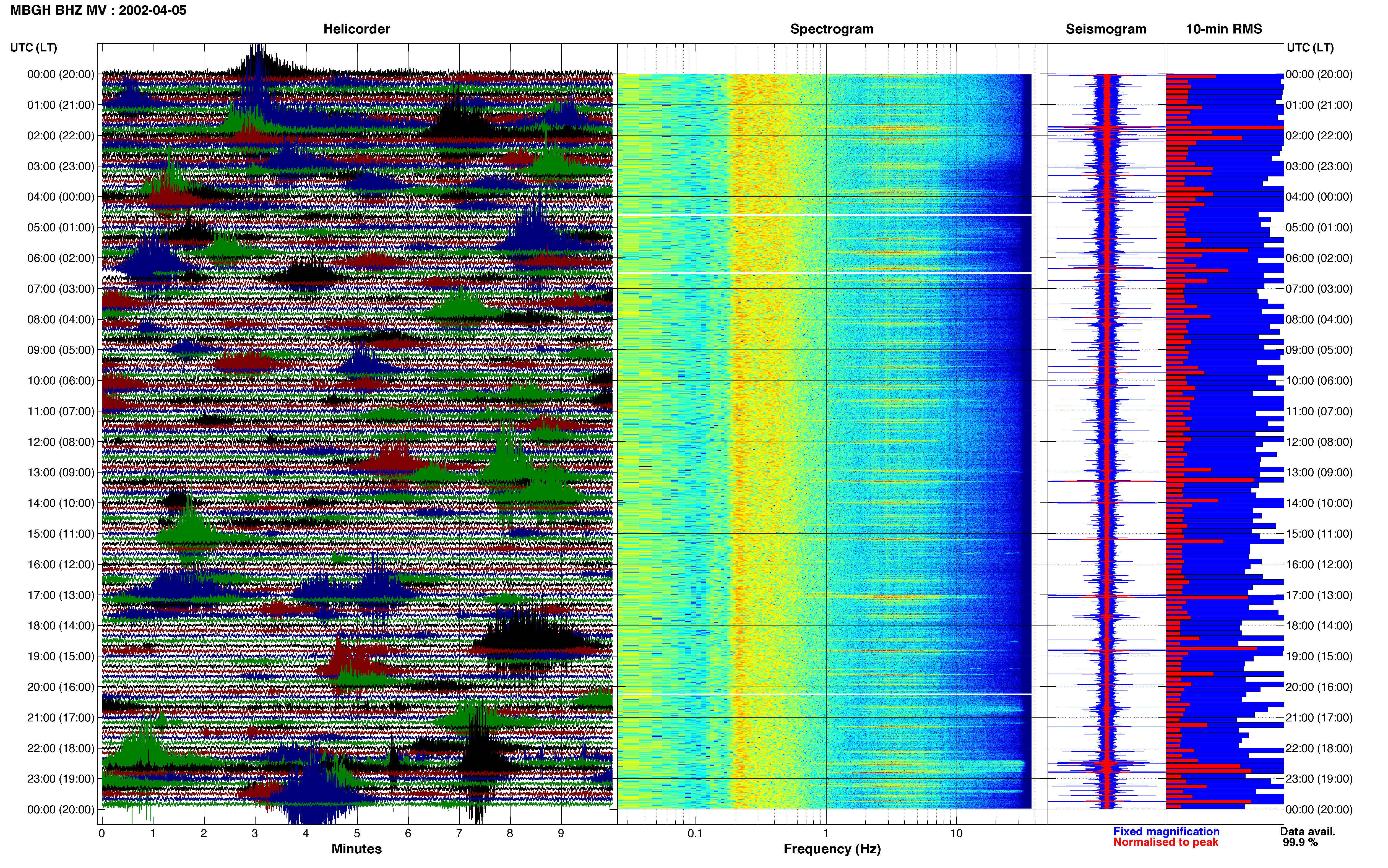This screenshot has width=1388, height=868.
Task: Click the 'Normalised to peak' red legend entry
Action: (x=1165, y=843)
